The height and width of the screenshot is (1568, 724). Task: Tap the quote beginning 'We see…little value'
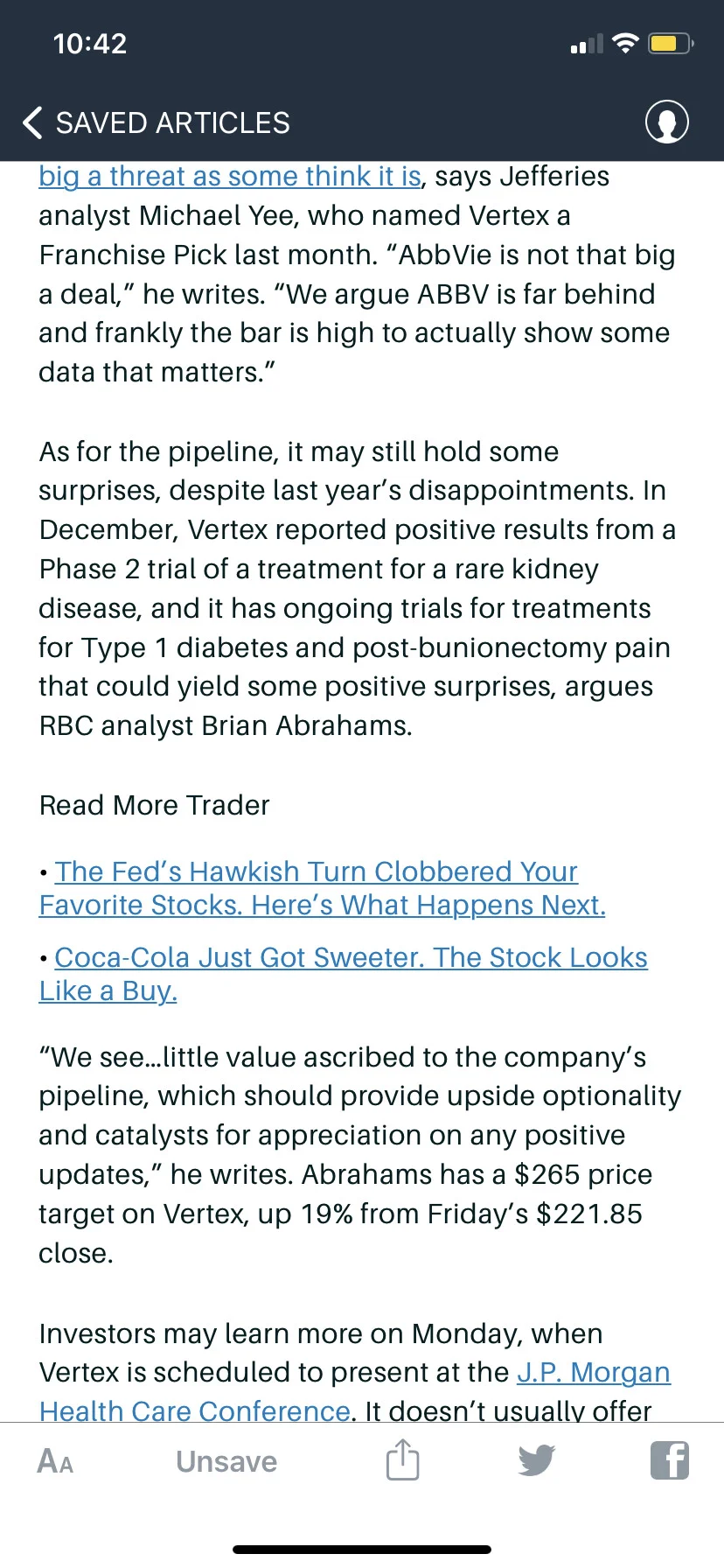click(359, 1155)
